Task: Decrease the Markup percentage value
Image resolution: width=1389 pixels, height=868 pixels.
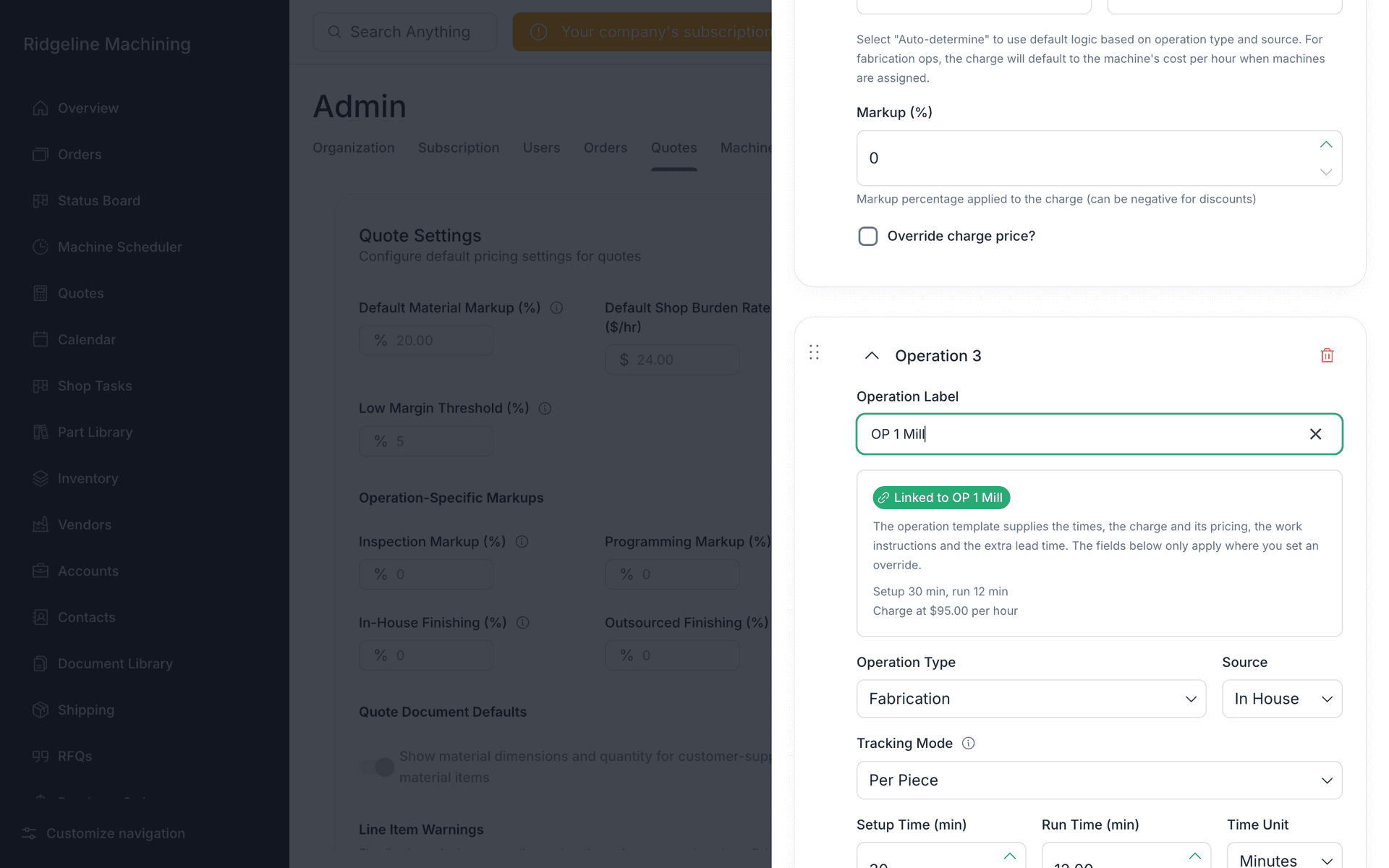Action: (x=1325, y=172)
